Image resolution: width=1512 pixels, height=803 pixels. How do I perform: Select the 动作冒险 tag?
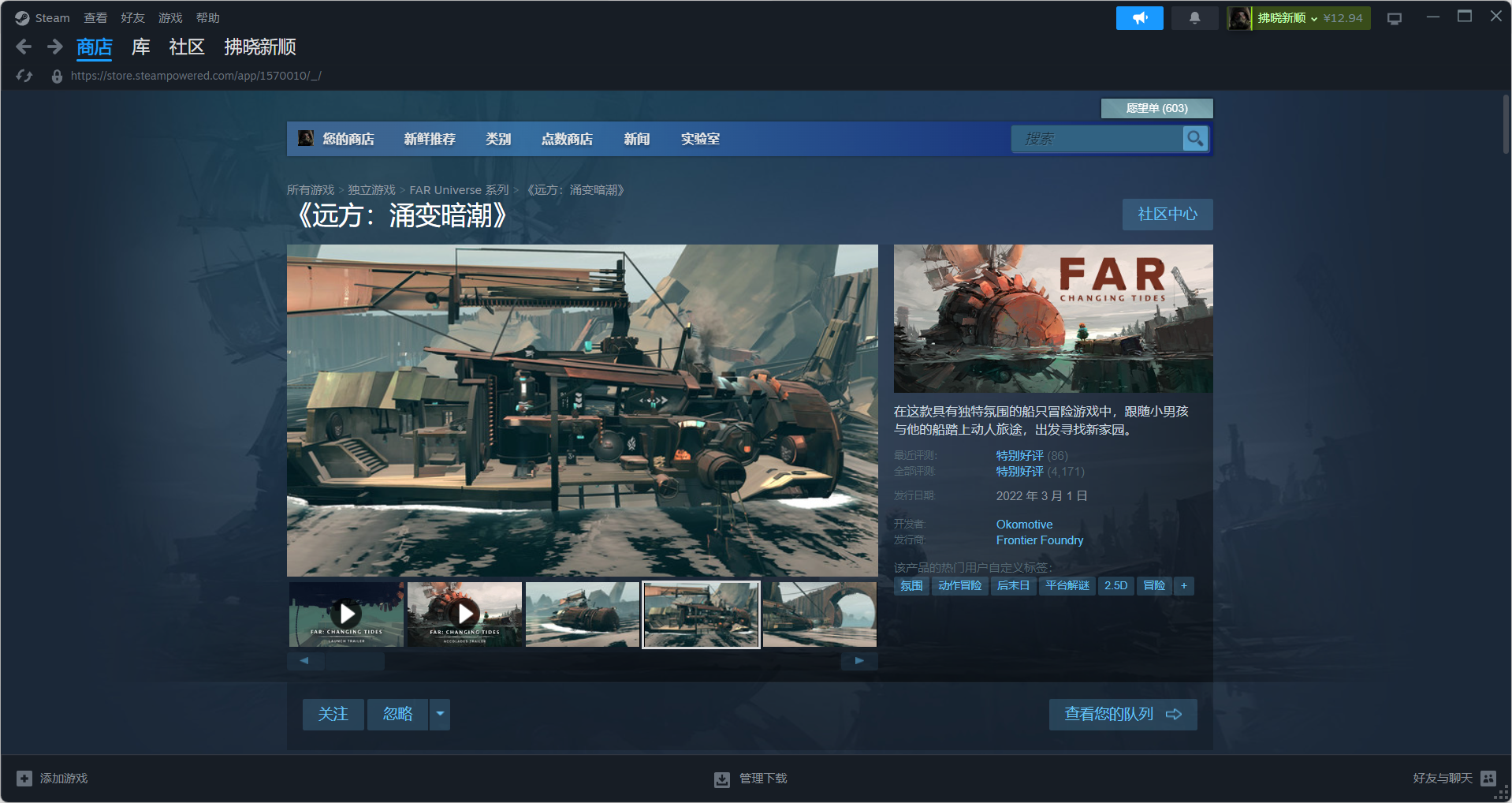pyautogui.click(x=959, y=586)
